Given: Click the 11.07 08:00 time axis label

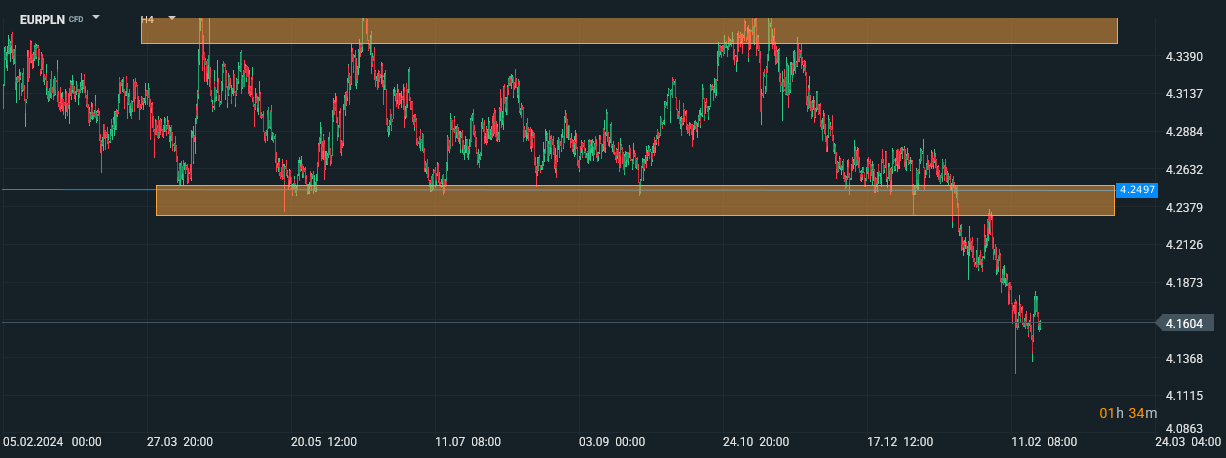Looking at the screenshot, I should click(x=468, y=441).
